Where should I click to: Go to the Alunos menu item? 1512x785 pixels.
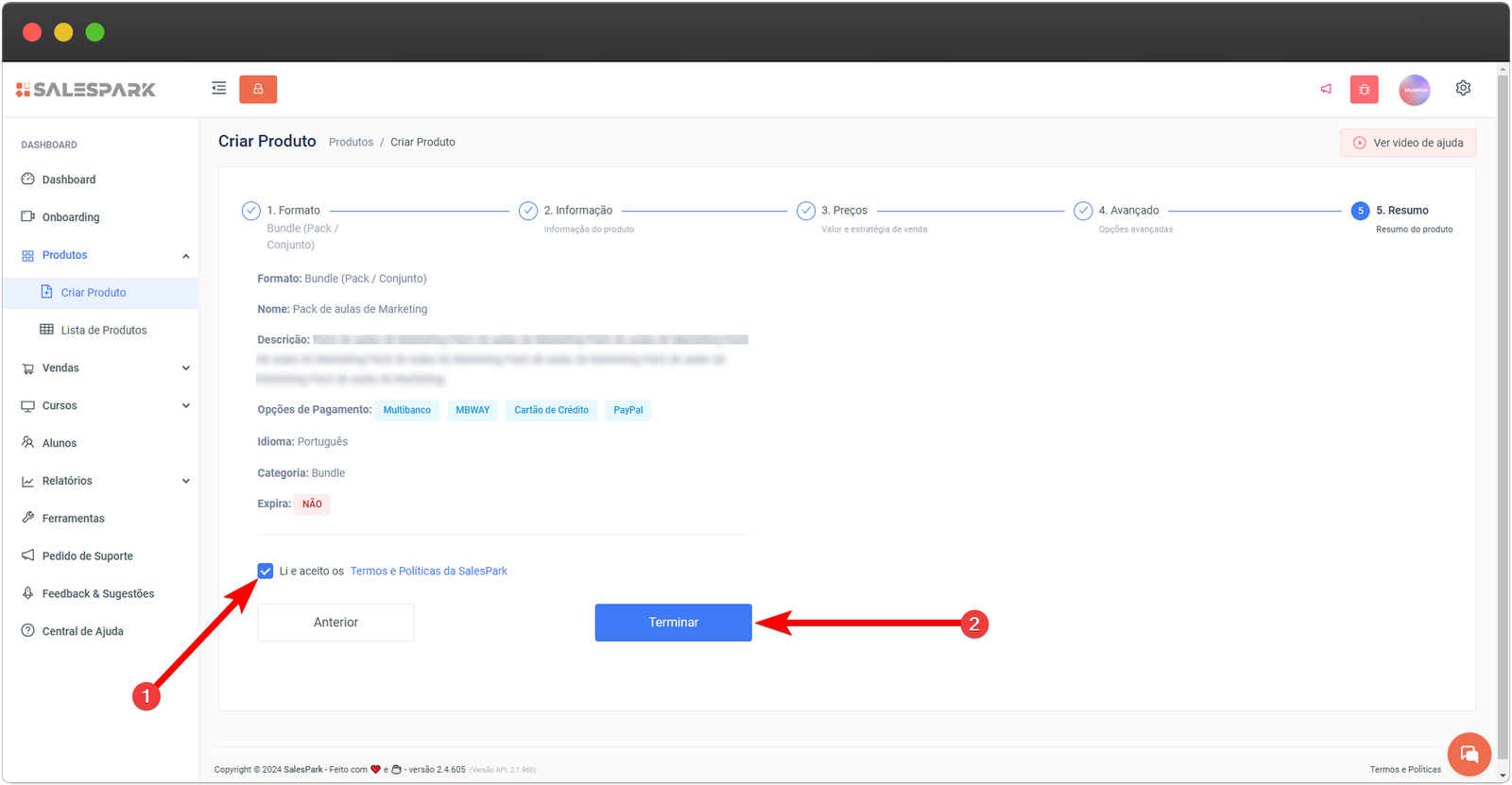click(x=60, y=443)
